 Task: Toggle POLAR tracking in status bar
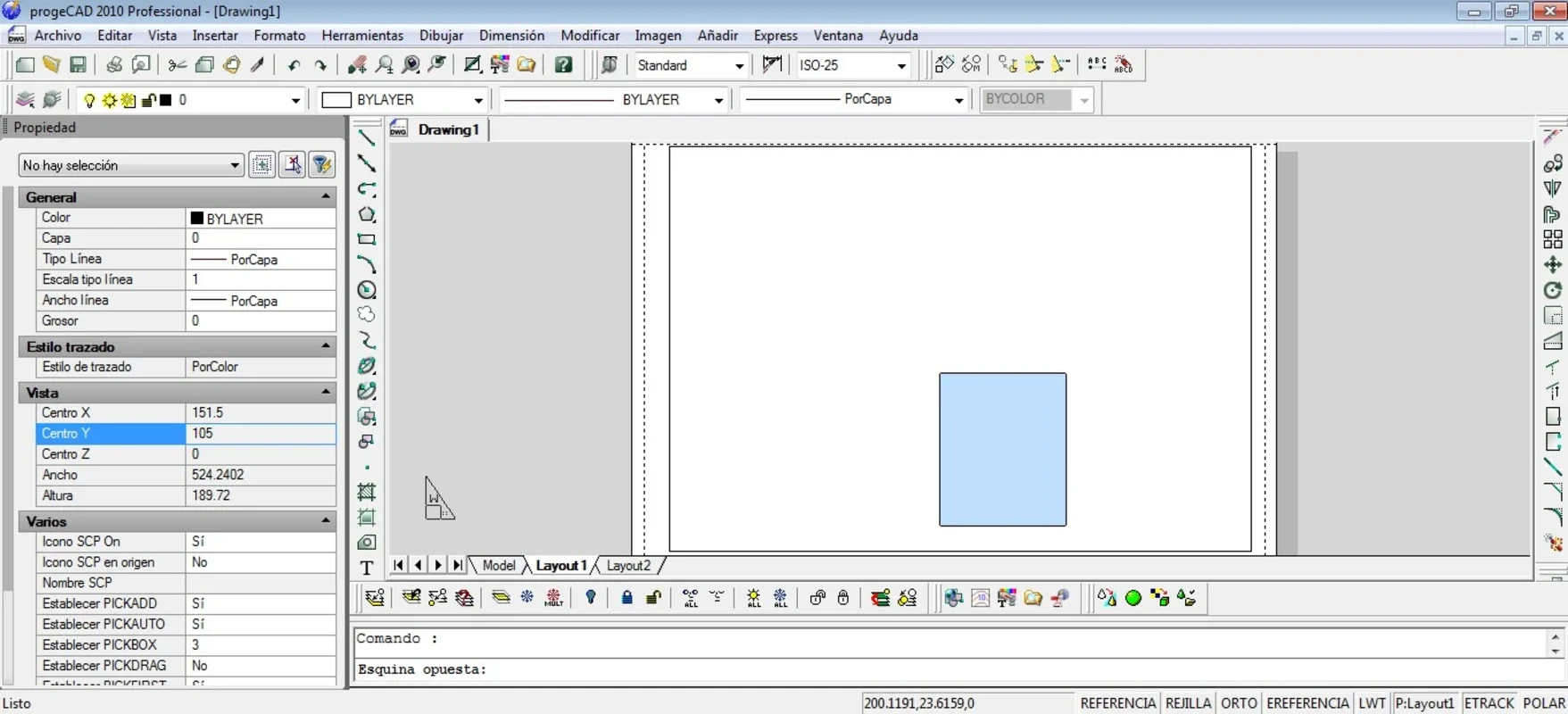1544,703
